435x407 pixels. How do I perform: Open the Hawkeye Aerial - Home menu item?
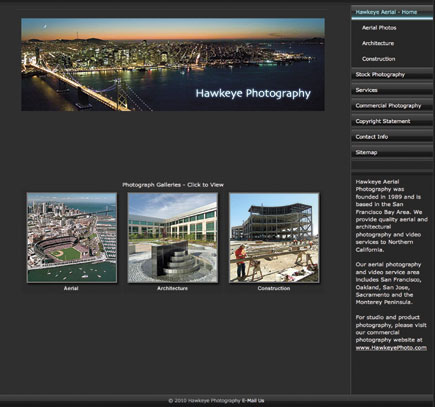coord(392,12)
